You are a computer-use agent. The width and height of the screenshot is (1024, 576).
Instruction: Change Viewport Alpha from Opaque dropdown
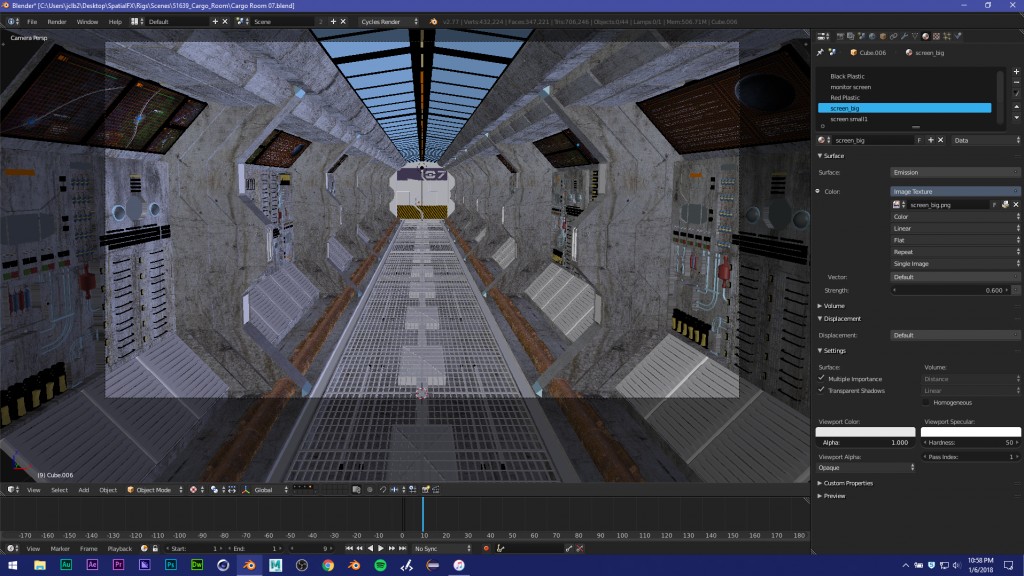click(865, 466)
